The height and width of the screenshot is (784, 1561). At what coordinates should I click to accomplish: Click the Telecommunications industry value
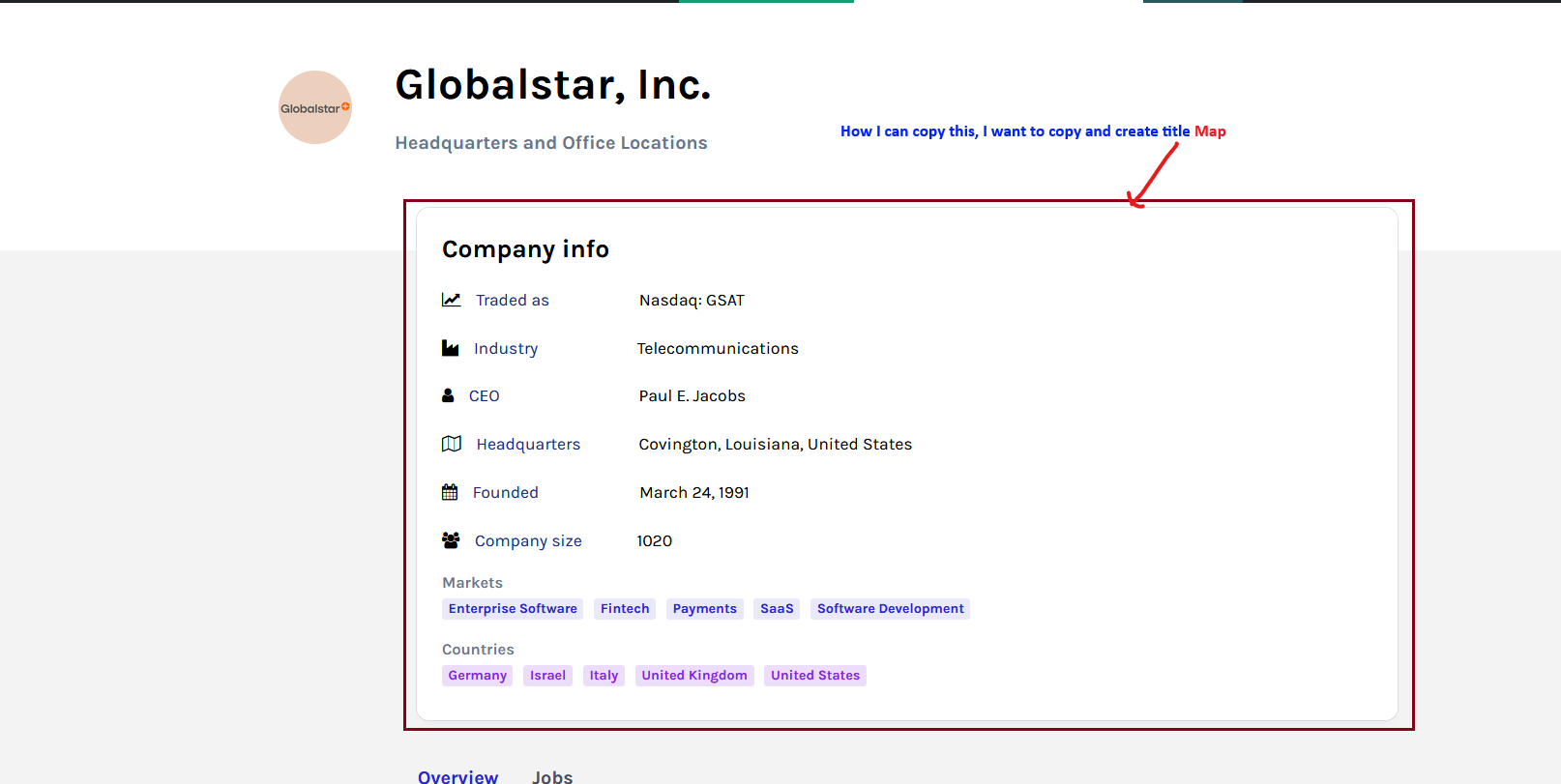718,349
